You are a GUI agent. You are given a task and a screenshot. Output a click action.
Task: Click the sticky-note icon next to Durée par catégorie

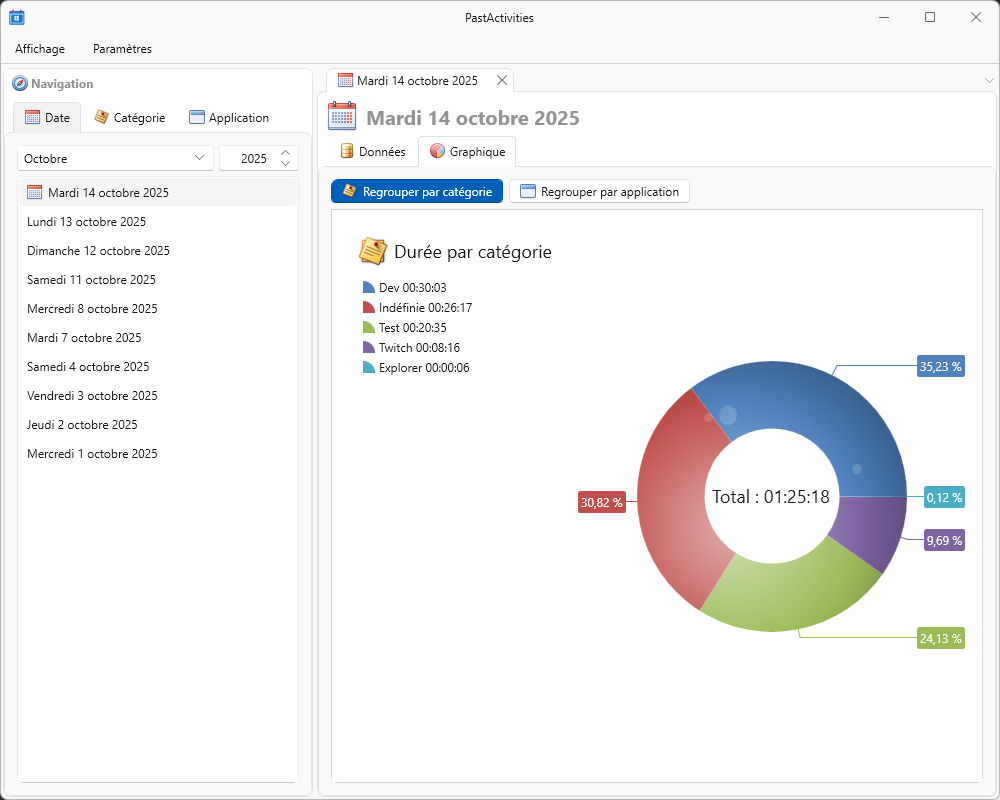(x=373, y=252)
